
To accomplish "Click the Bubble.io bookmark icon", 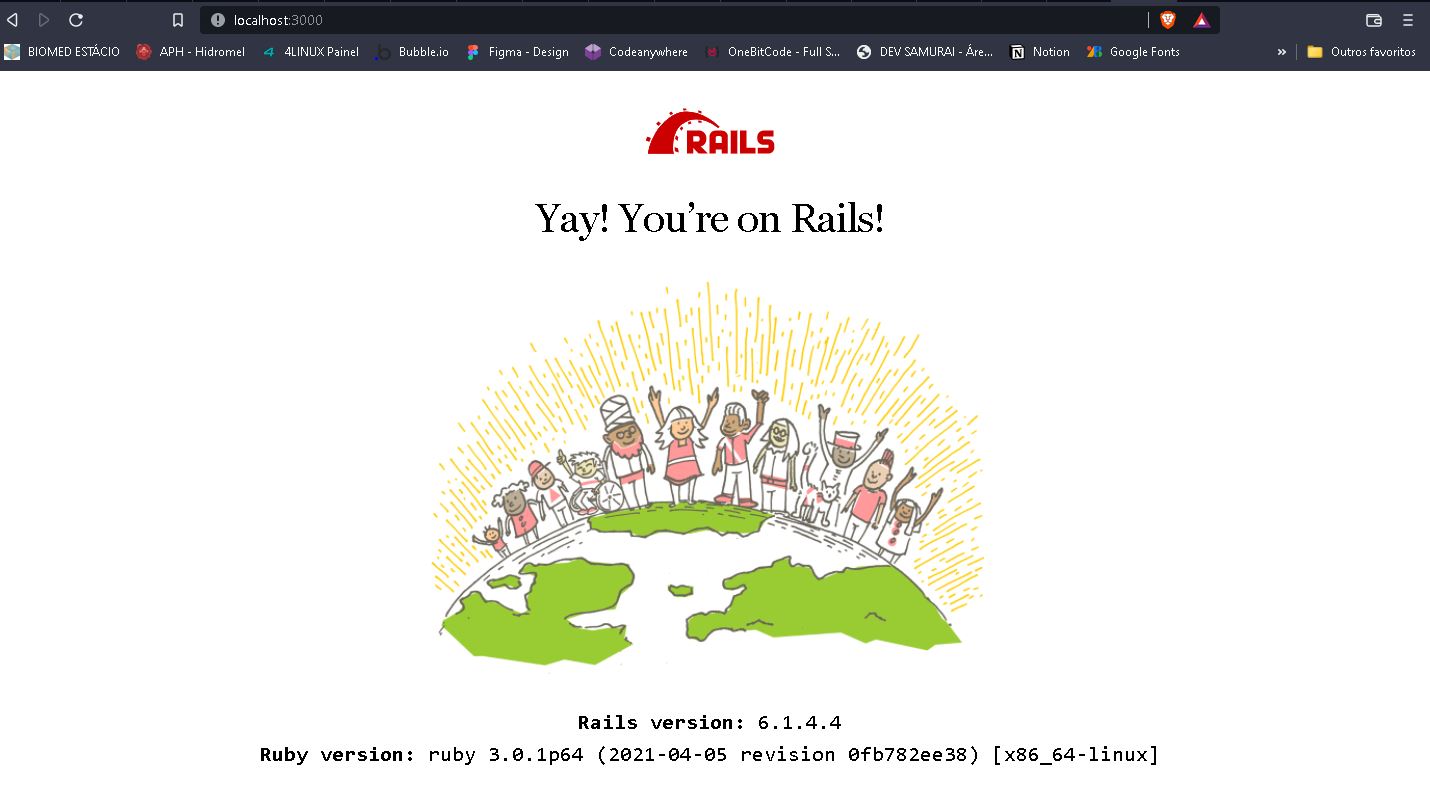I will coord(383,52).
